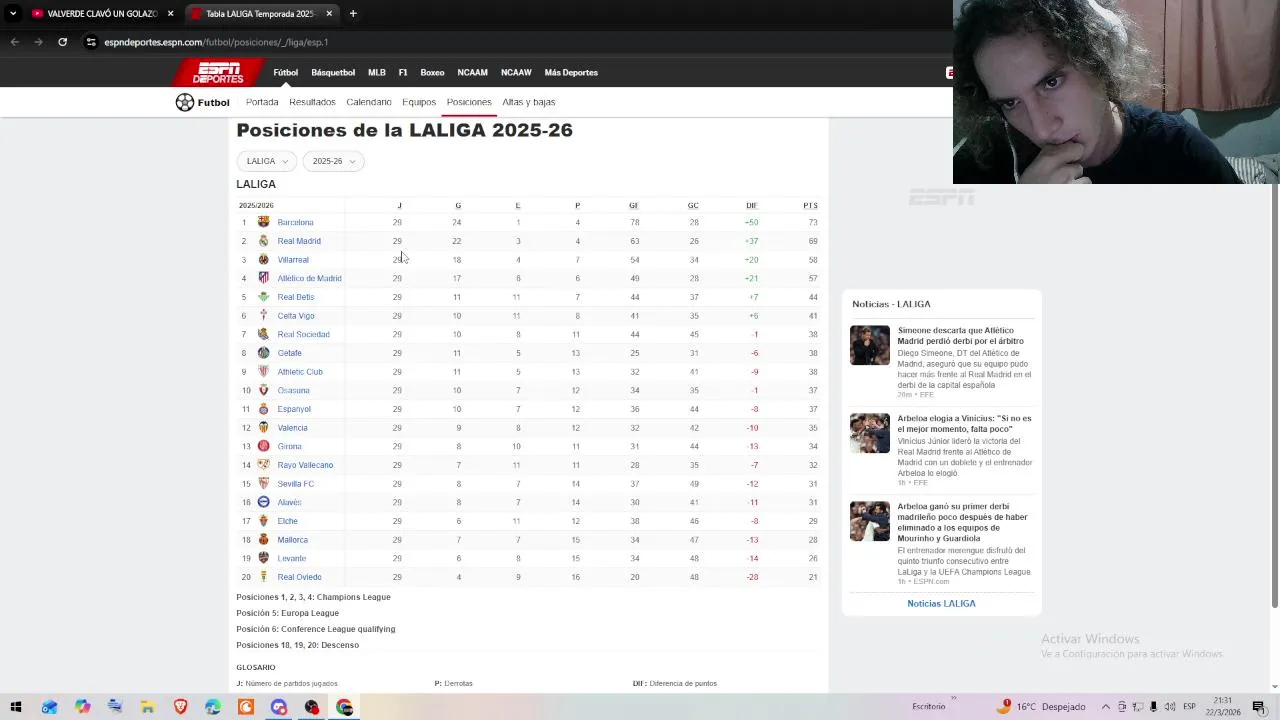This screenshot has width=1280, height=720.
Task: Switch to the Calendario tab
Action: pyautogui.click(x=369, y=102)
